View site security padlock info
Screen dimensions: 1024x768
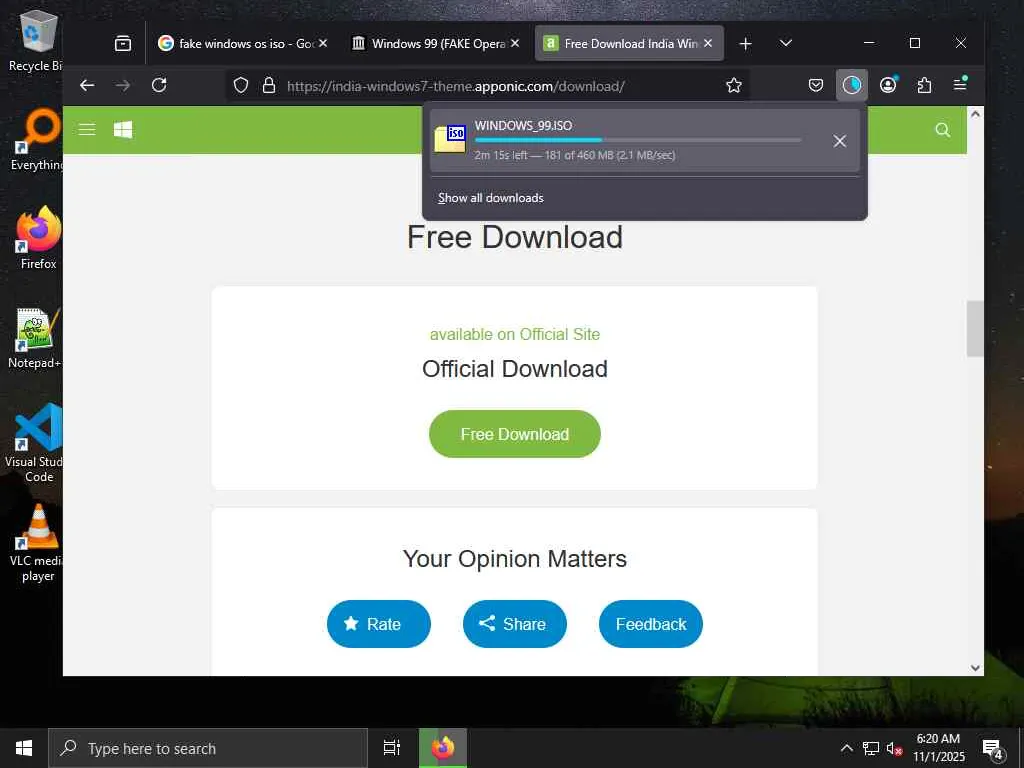[268, 86]
